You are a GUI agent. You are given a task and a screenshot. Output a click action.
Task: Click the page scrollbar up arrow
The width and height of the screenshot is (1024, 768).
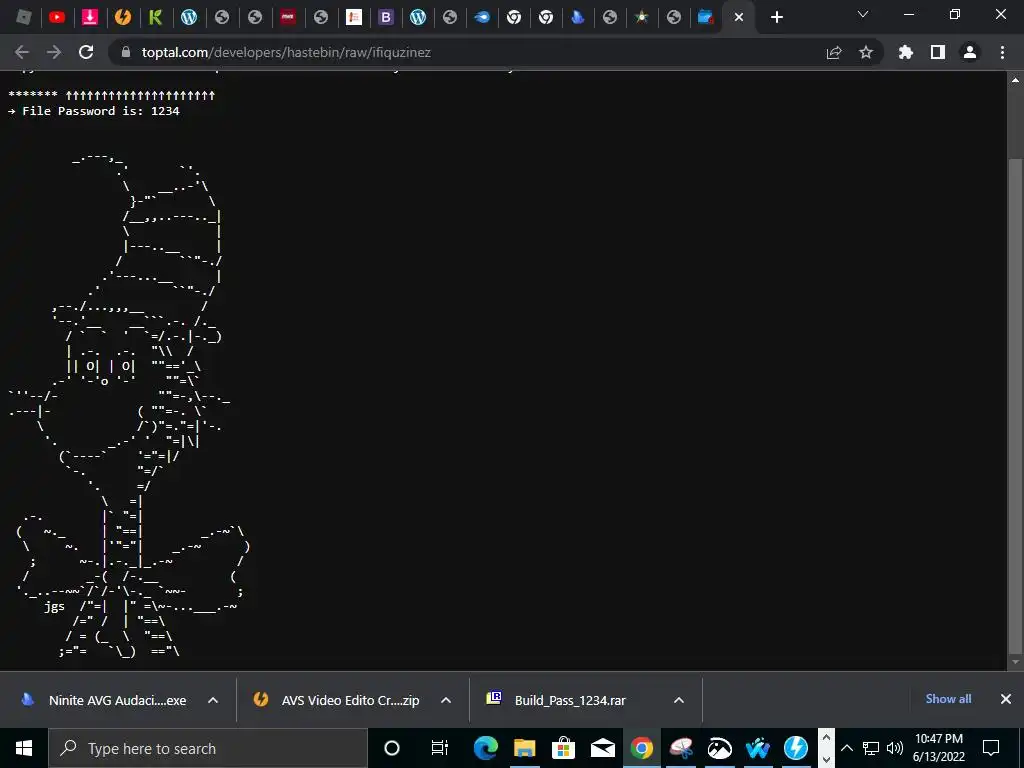1015,80
